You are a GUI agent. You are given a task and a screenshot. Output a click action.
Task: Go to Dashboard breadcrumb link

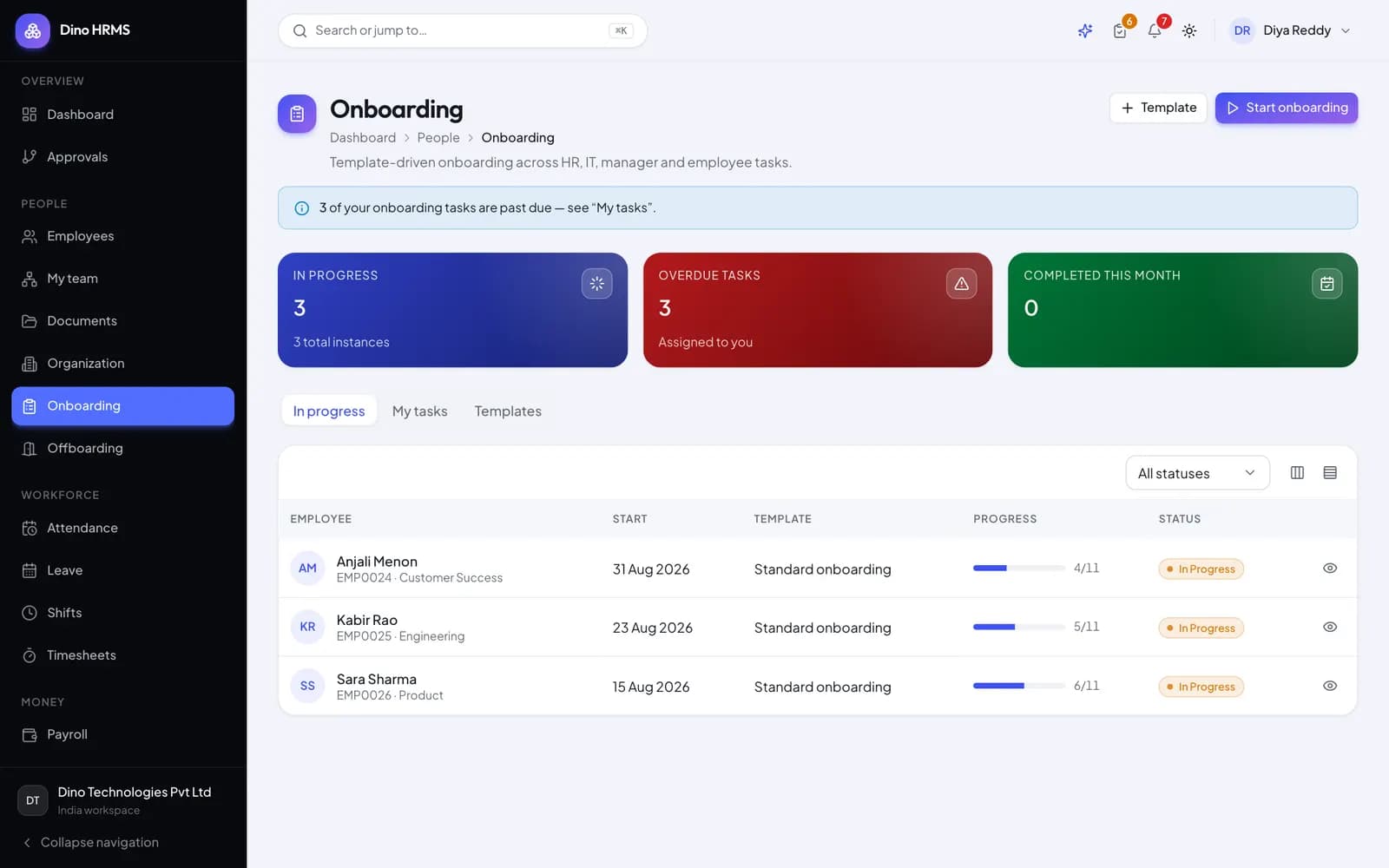tap(363, 138)
